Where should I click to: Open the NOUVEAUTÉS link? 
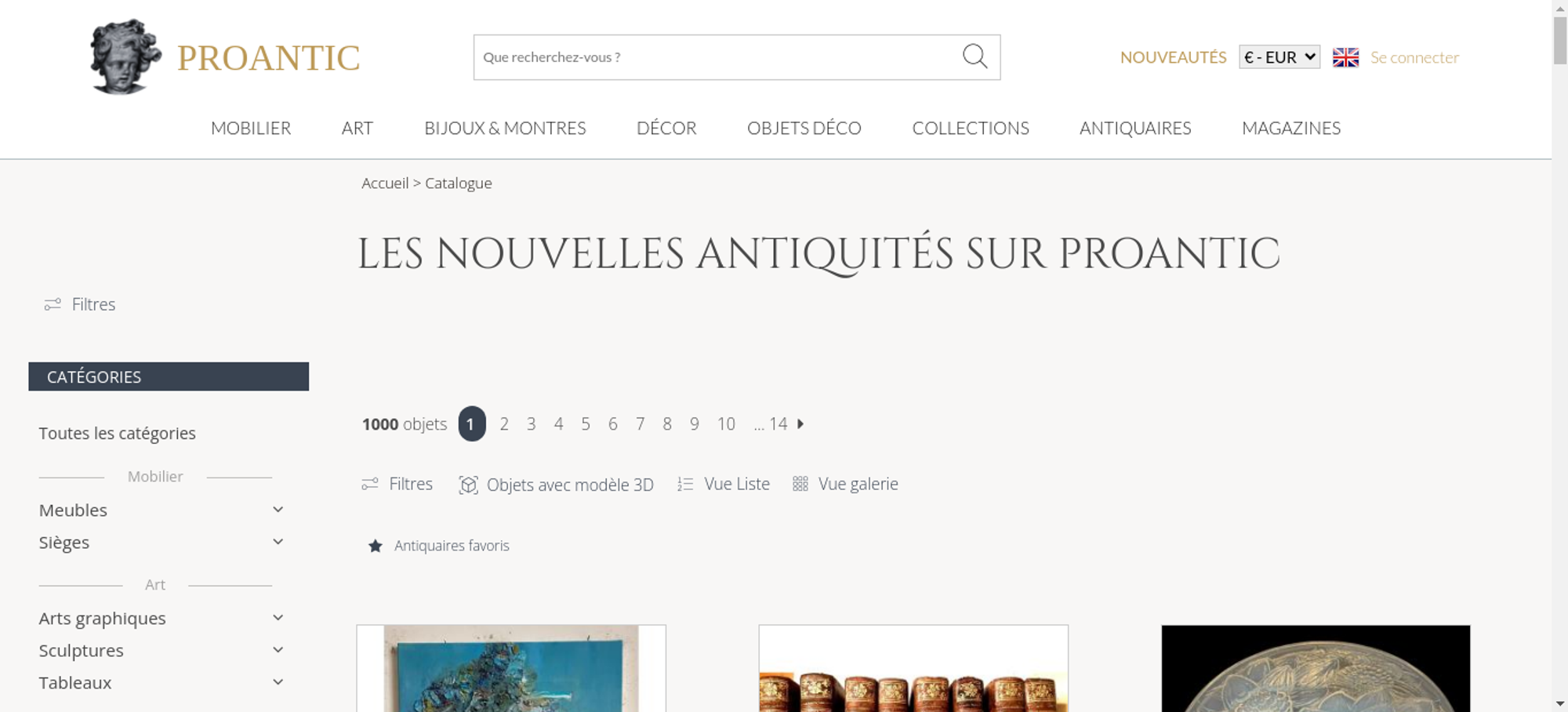click(1173, 57)
